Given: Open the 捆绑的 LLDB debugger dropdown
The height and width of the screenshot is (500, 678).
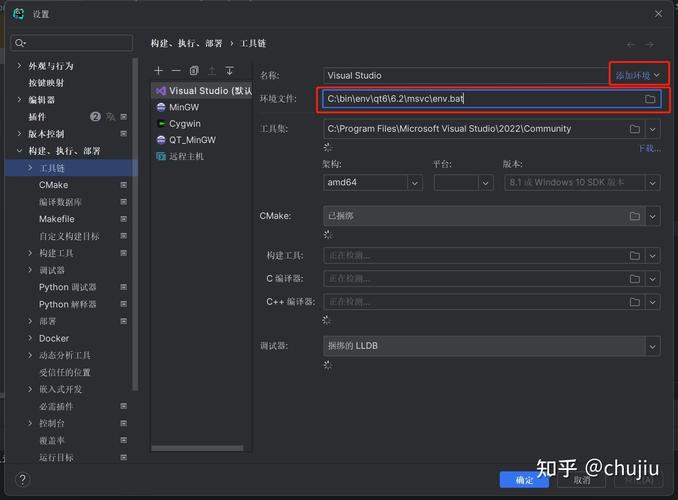Looking at the screenshot, I should point(652,346).
